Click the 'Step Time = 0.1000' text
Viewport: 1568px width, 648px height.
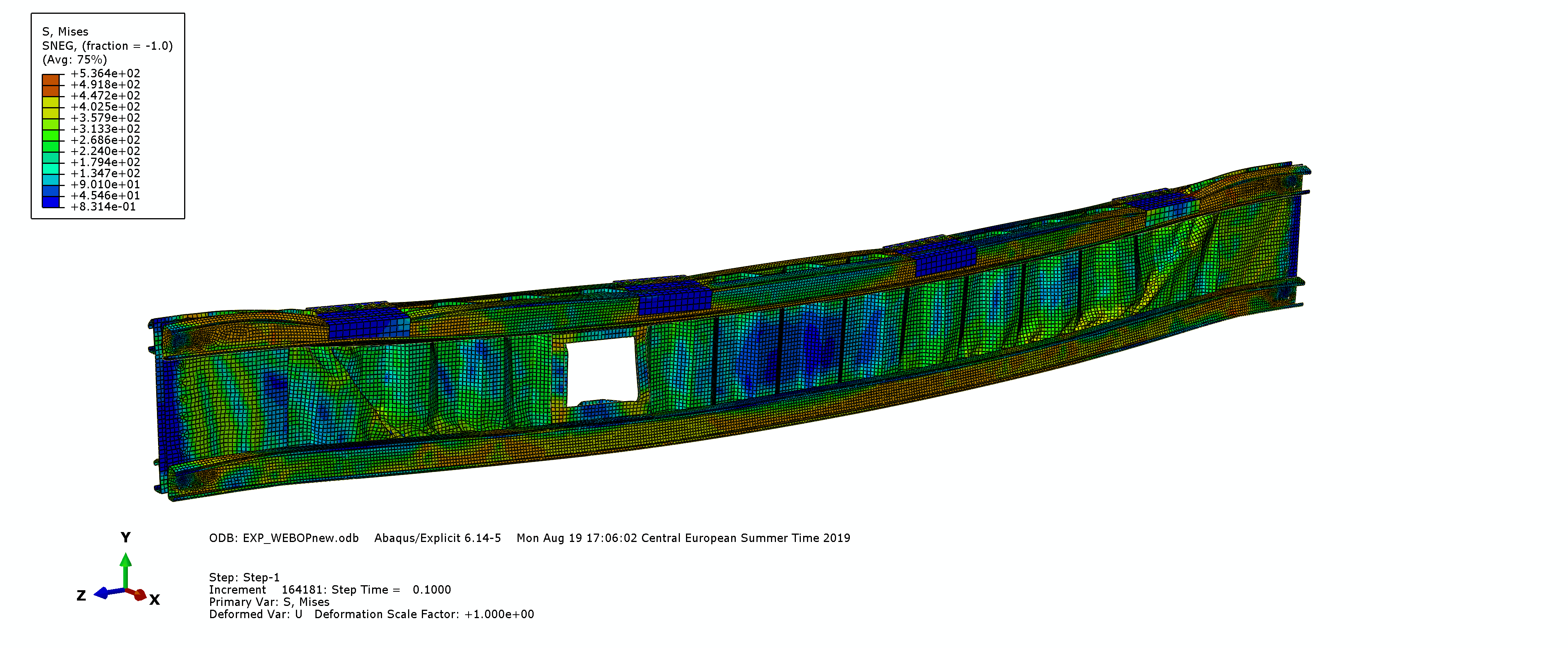391,589
